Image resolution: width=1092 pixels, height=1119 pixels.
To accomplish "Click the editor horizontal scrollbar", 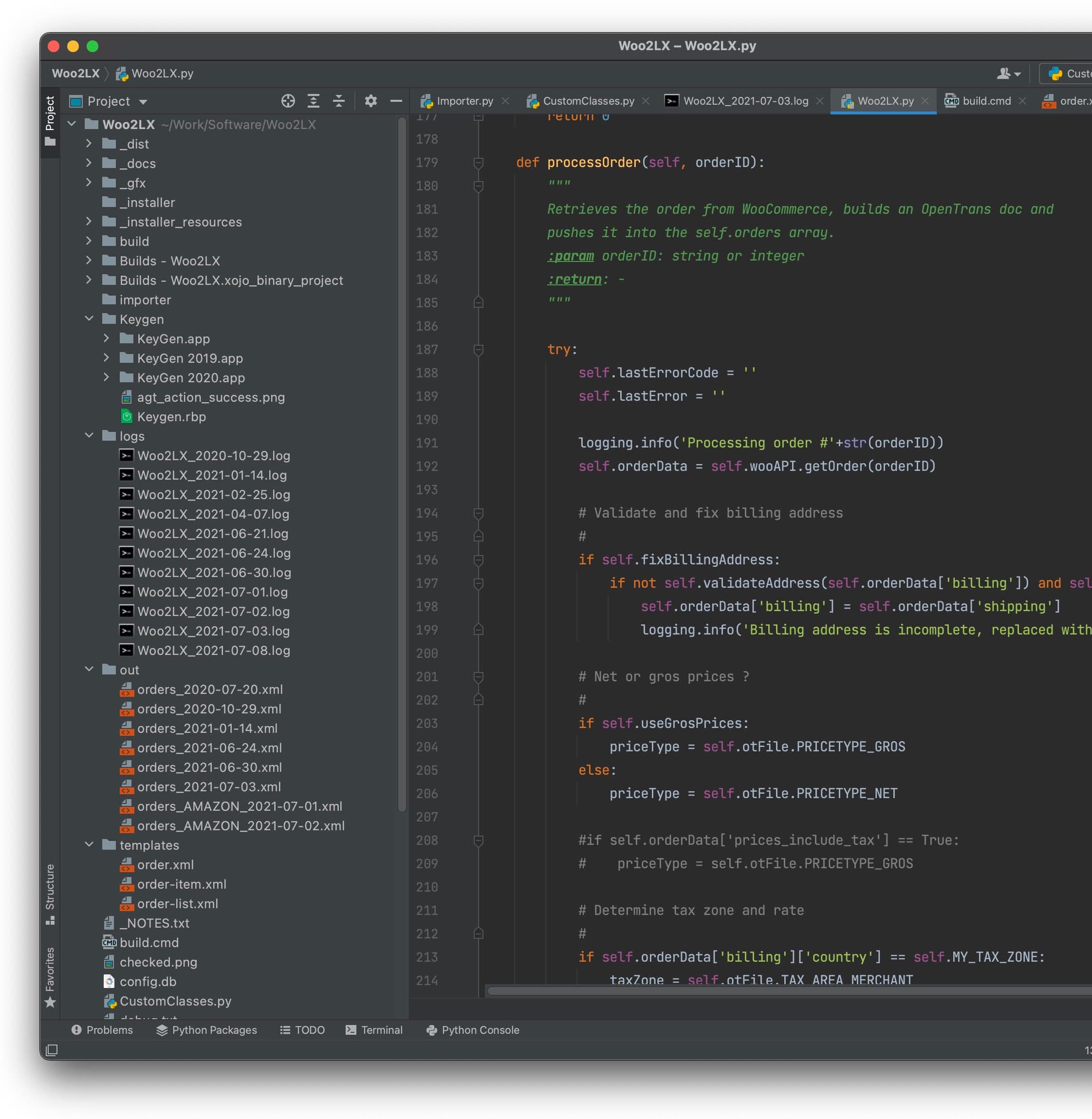I will click(789, 991).
